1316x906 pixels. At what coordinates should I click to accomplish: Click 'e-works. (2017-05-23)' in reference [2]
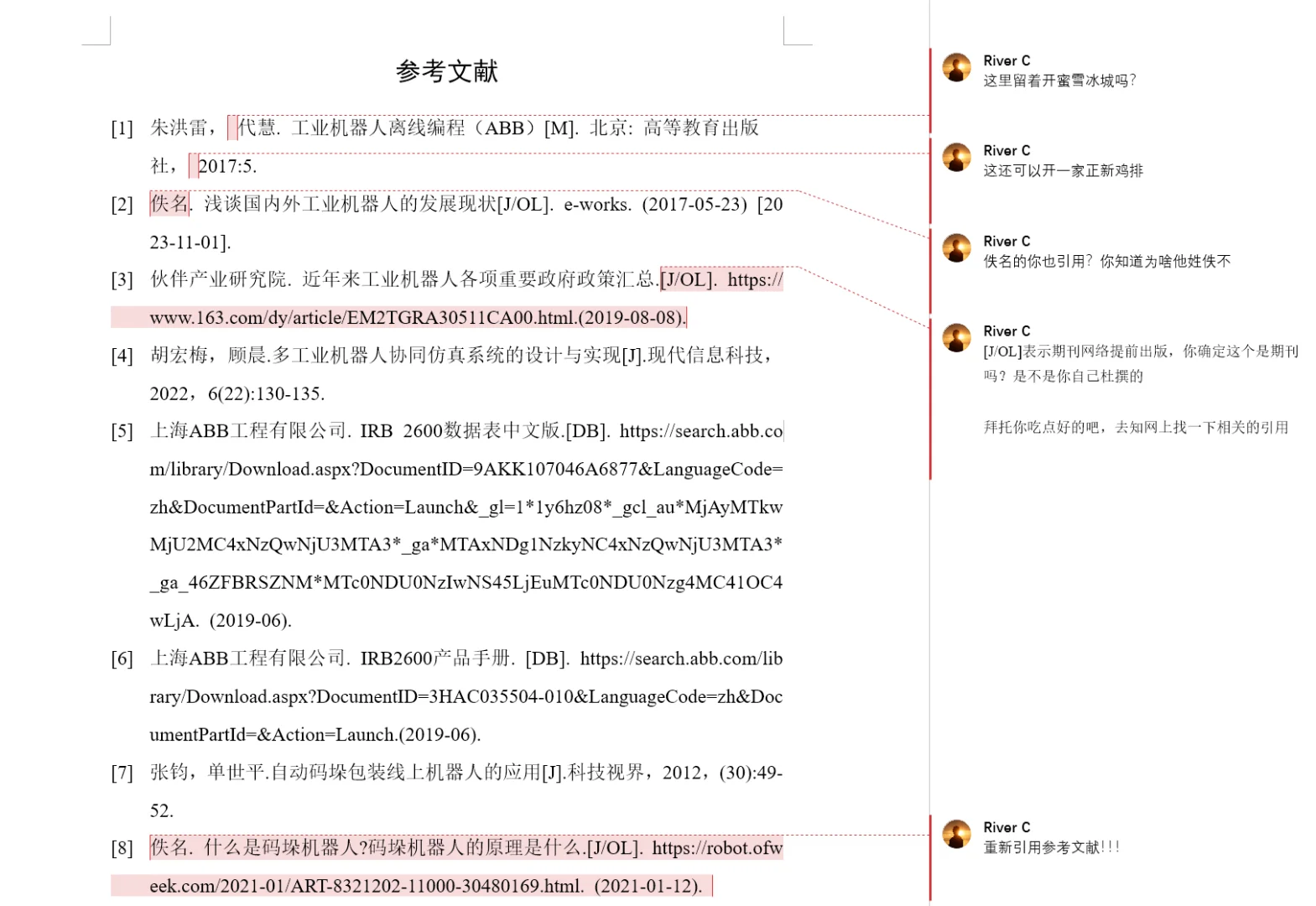click(x=655, y=204)
